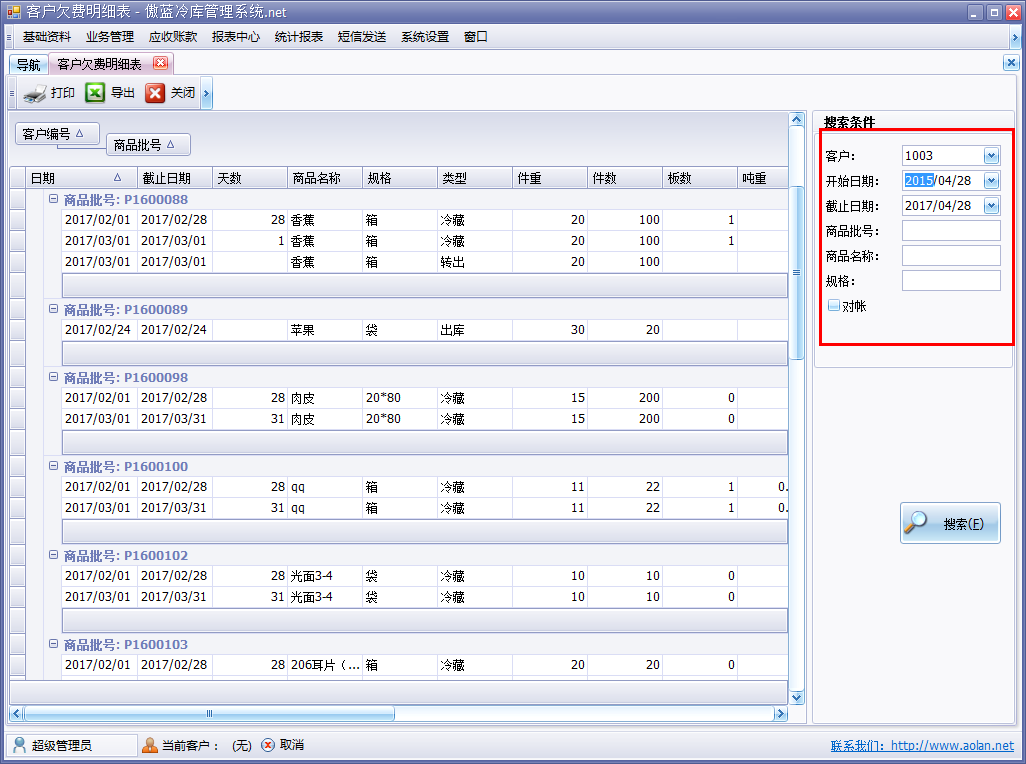Image resolution: width=1026 pixels, height=764 pixels.
Task: Open the 报表中心 menu
Action: pyautogui.click(x=236, y=37)
